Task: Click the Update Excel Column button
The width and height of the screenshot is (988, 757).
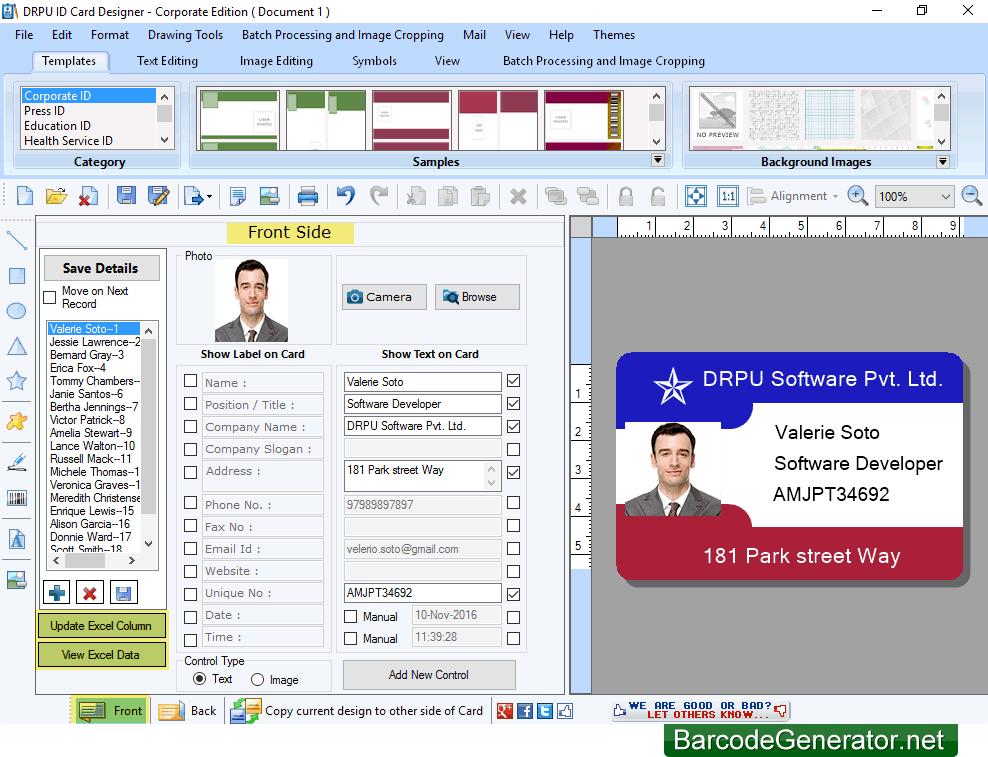Action: [x=101, y=626]
